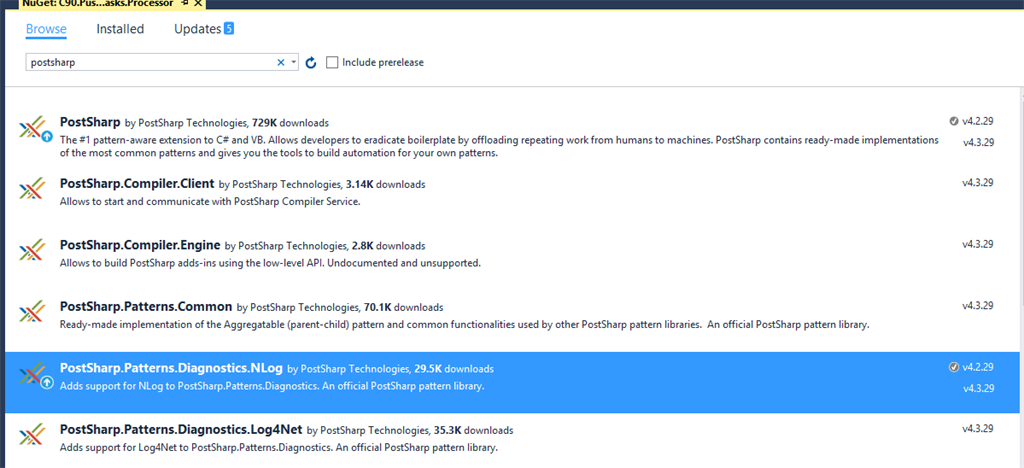The image size is (1024, 468).
Task: Clear the search text with the X icon
Action: click(x=281, y=62)
